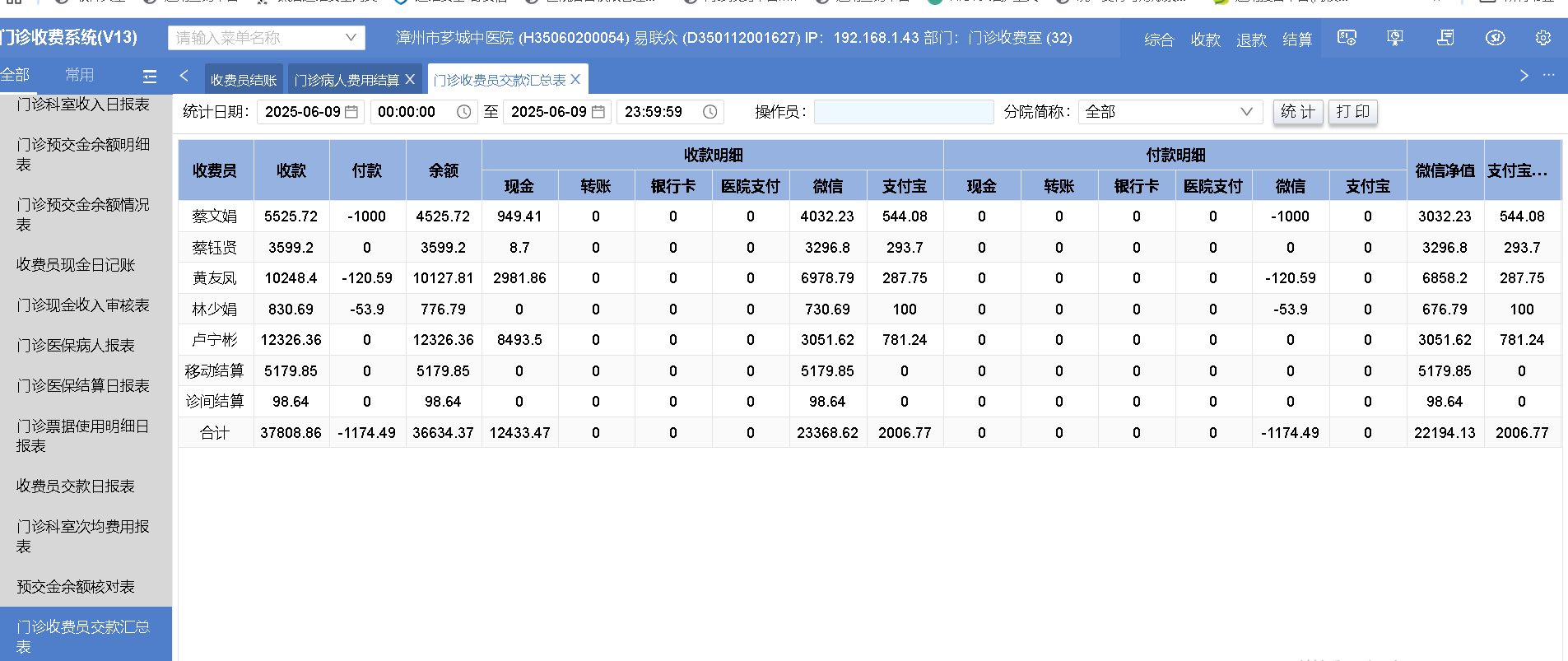Select the 门诊收费员交款汇总表 tab
The height and width of the screenshot is (661, 1568).
pos(500,80)
